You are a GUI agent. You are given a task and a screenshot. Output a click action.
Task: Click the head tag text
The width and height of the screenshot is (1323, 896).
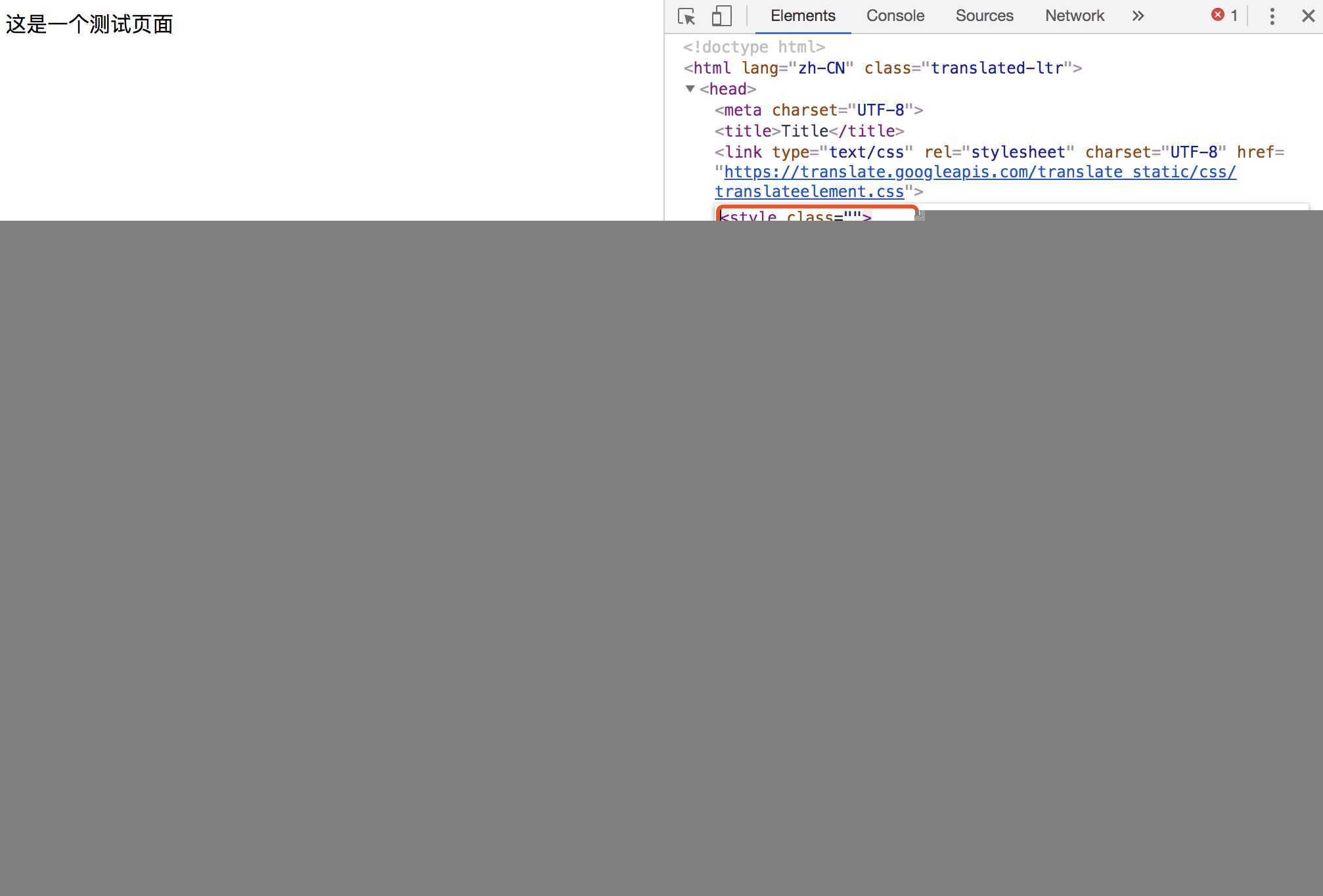(x=728, y=89)
